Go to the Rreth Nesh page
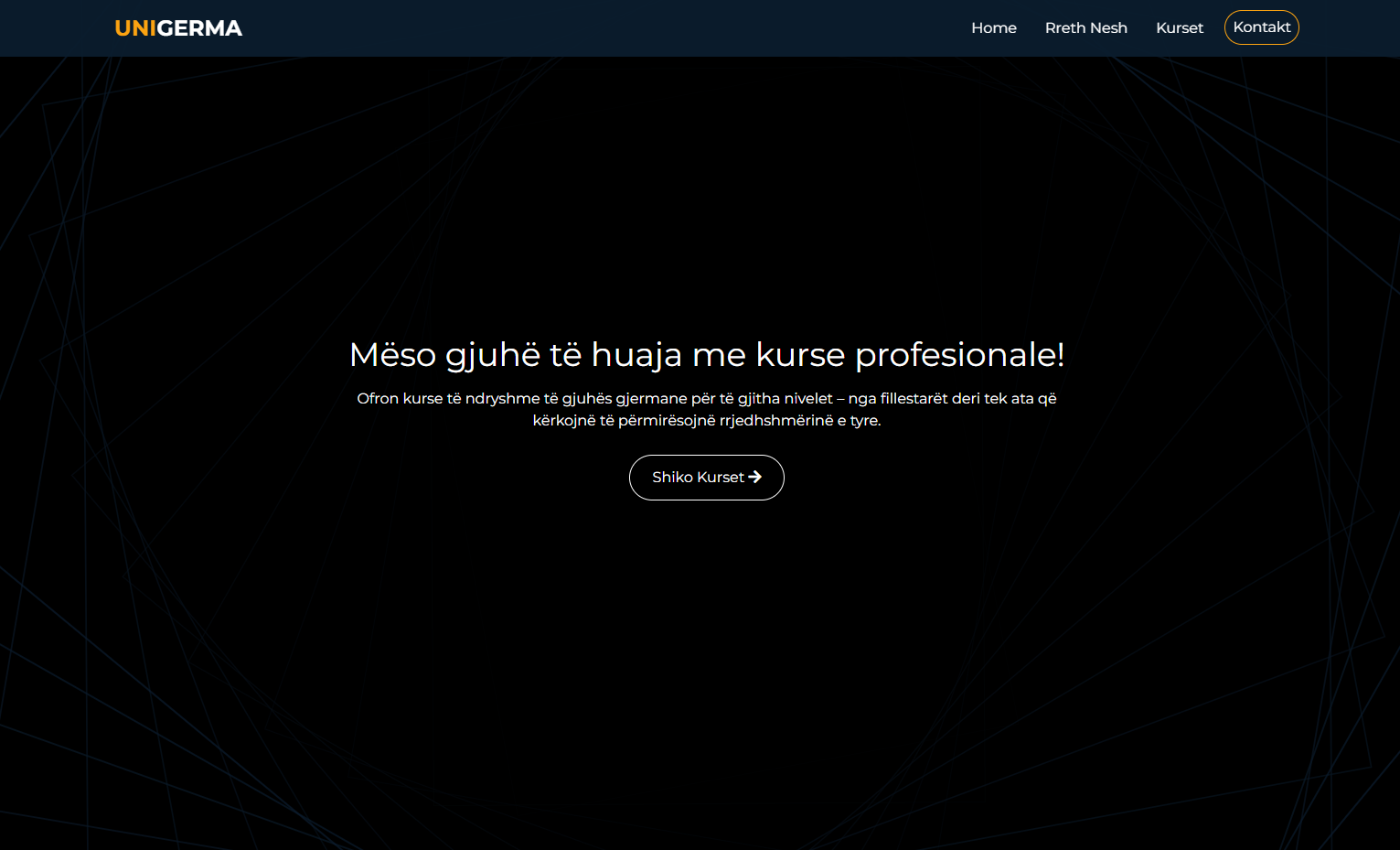 pos(1085,28)
